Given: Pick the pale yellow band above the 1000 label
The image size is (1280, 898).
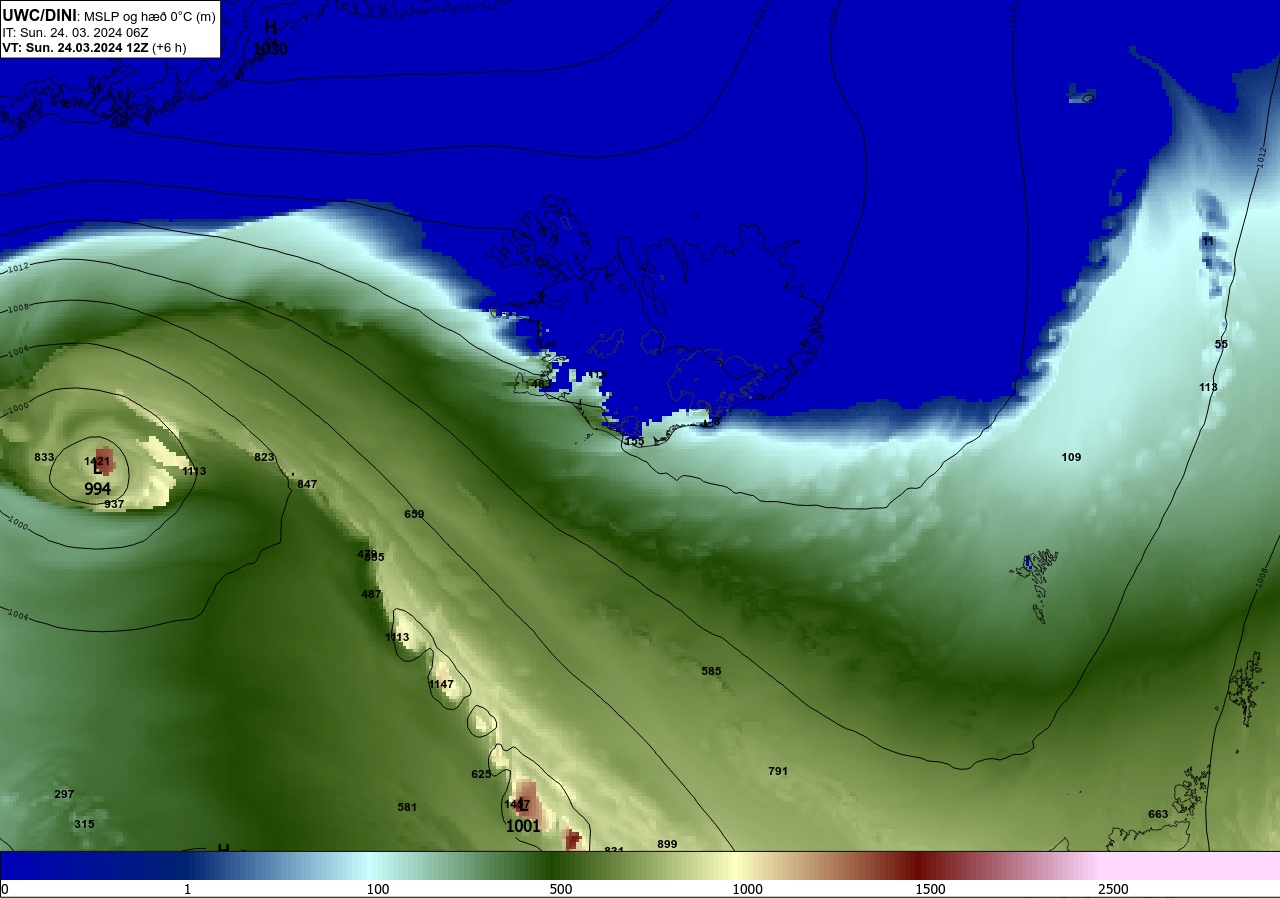Looking at the screenshot, I should click(737, 866).
